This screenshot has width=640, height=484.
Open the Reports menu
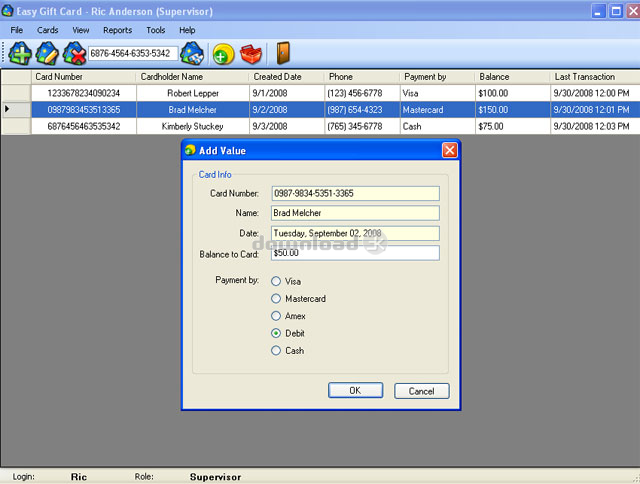point(117,30)
